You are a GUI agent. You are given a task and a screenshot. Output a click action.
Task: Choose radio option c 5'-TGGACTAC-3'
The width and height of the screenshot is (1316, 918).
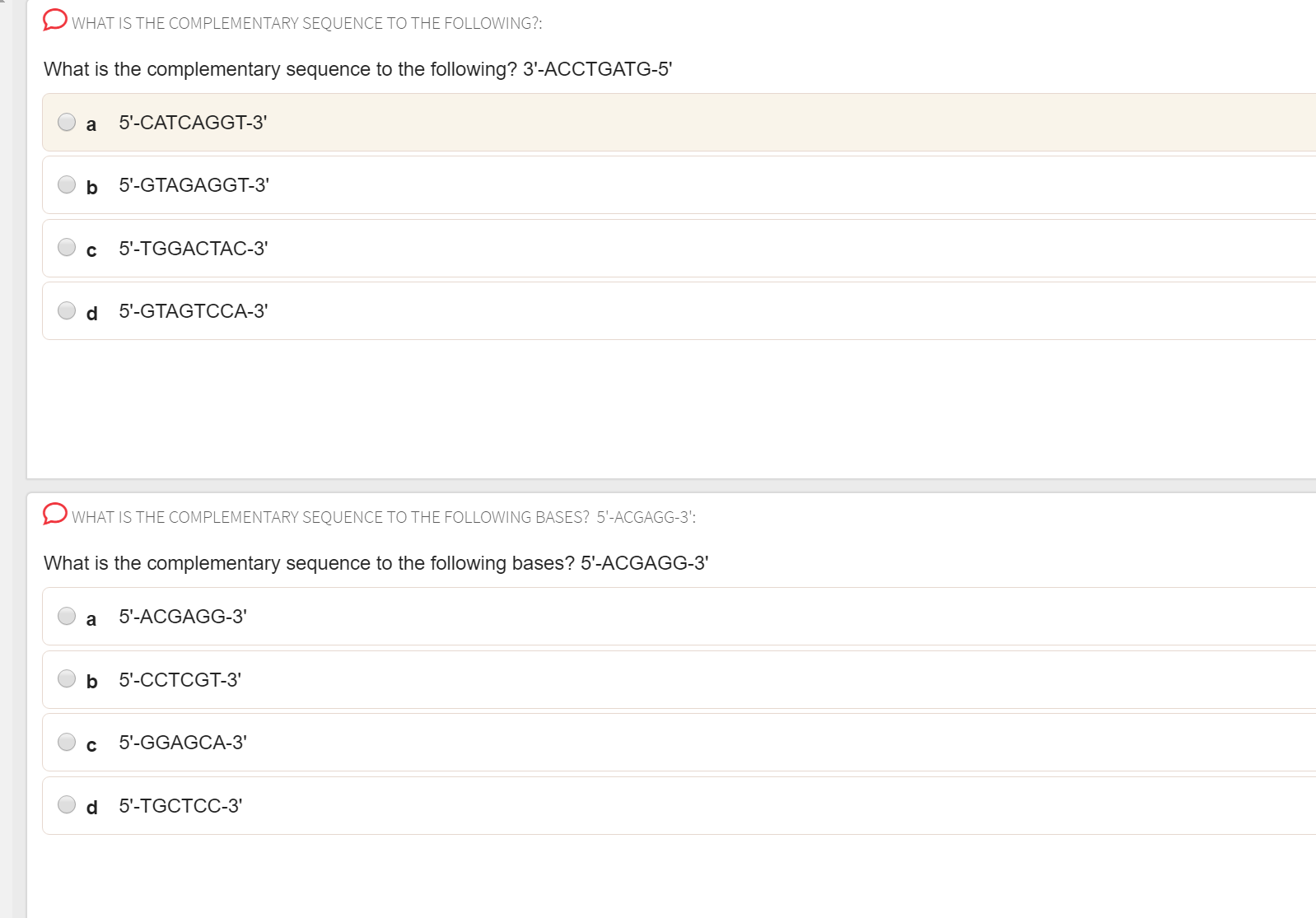[67, 247]
